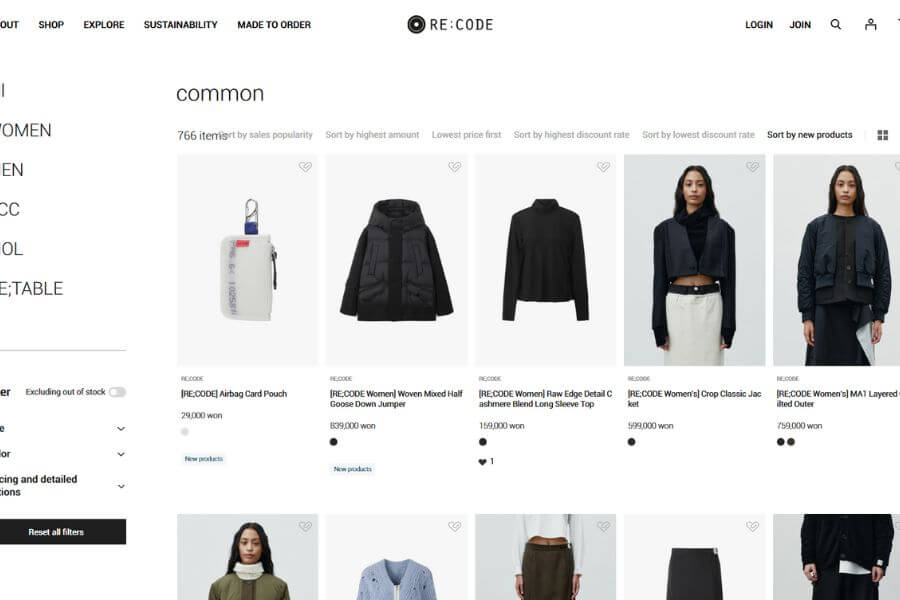Expand the color filter chevron
Image resolution: width=900 pixels, height=600 pixels.
[x=121, y=454]
